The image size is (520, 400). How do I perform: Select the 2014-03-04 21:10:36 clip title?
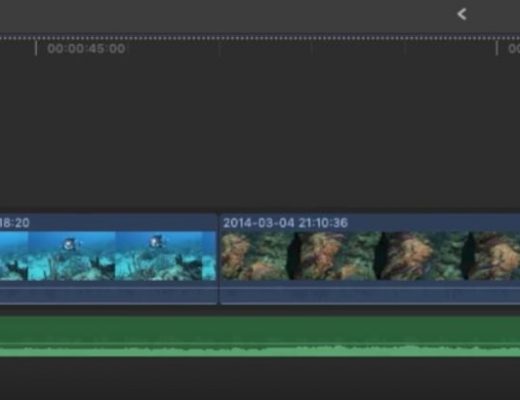click(285, 223)
